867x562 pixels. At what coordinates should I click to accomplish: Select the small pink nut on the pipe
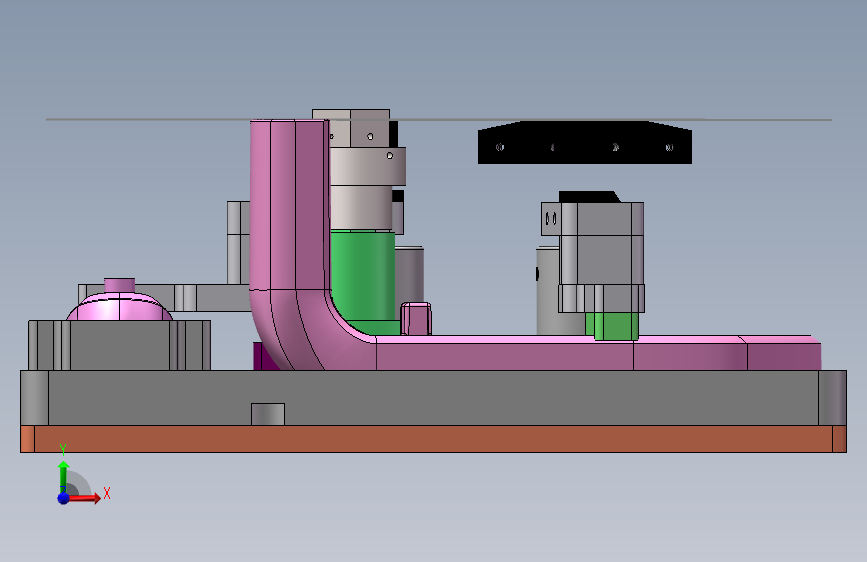[416, 319]
